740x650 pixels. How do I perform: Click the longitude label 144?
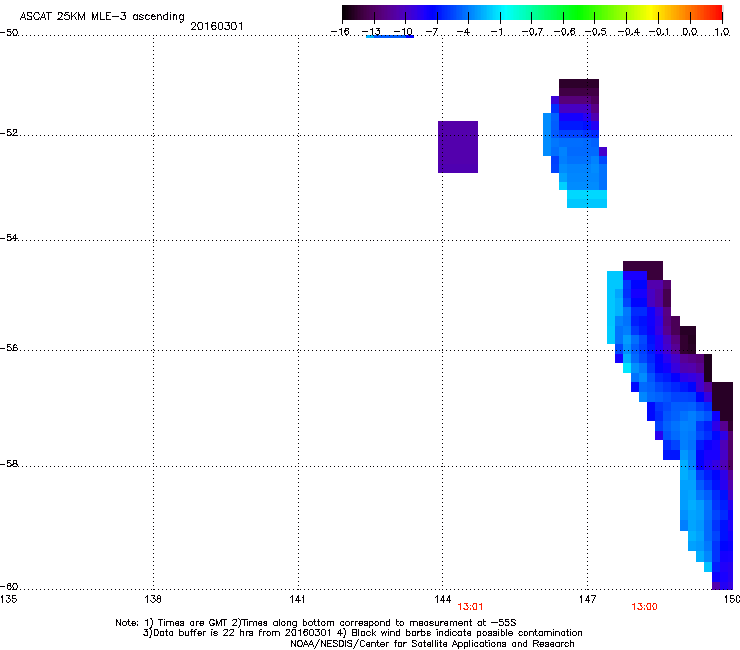pos(442,599)
